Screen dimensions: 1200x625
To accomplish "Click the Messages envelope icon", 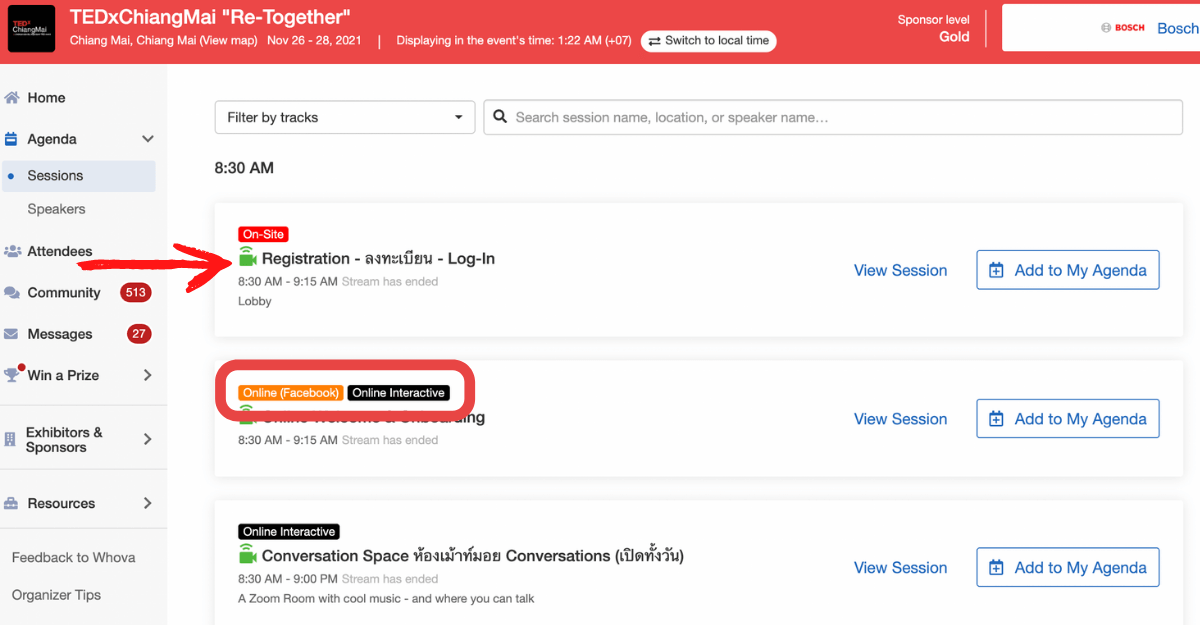I will (12, 333).
